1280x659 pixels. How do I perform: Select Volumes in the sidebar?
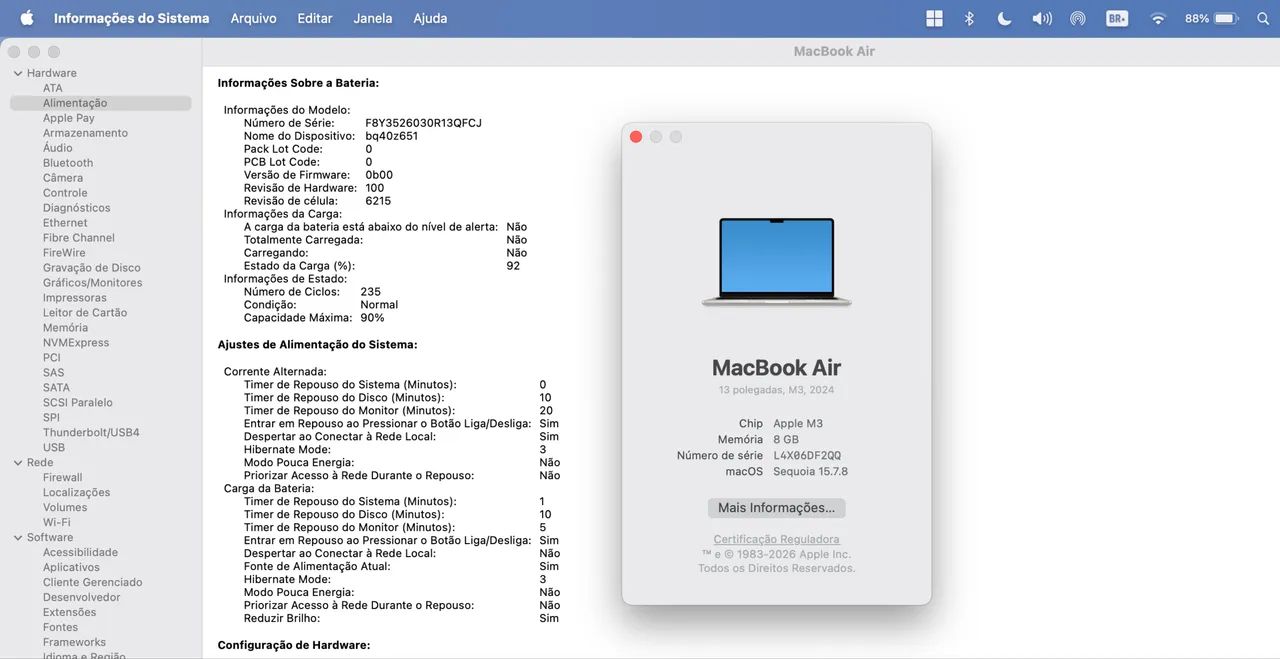point(65,508)
